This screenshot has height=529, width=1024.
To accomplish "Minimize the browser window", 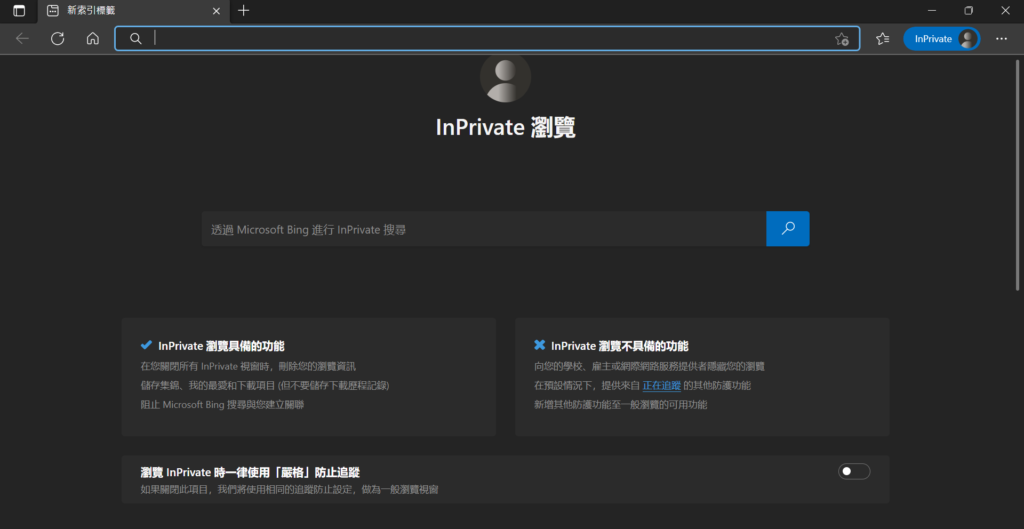I will [933, 10].
